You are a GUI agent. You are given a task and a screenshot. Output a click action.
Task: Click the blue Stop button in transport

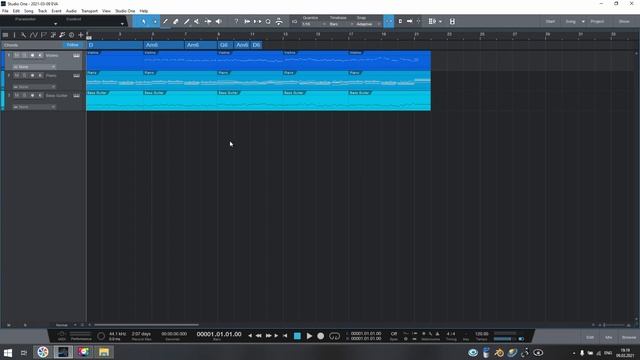[x=297, y=336]
